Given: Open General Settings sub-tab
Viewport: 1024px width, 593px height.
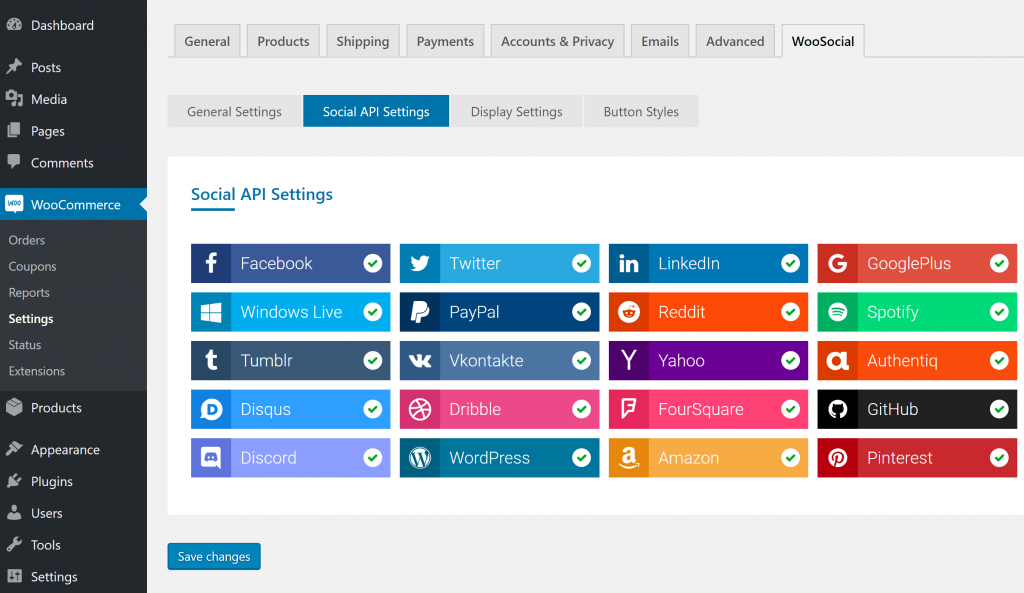Looking at the screenshot, I should [234, 111].
